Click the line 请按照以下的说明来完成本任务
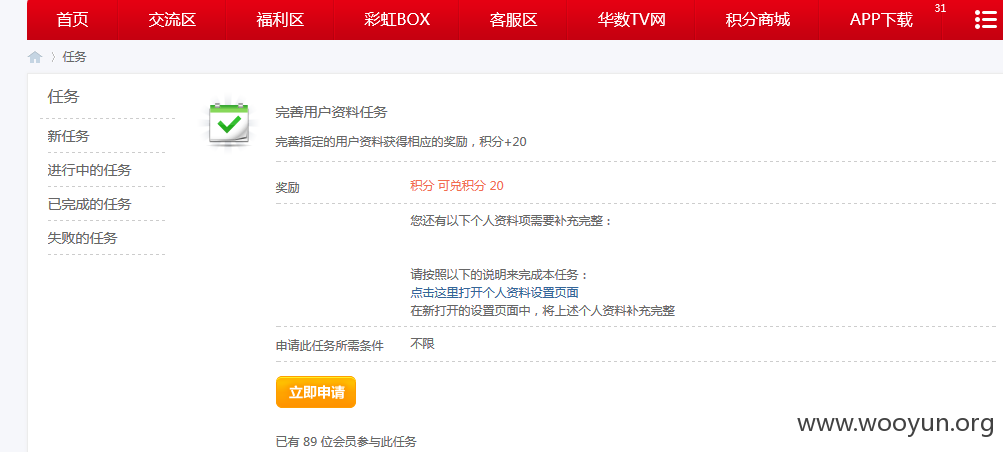Image resolution: width=1003 pixels, height=452 pixels. point(499,275)
